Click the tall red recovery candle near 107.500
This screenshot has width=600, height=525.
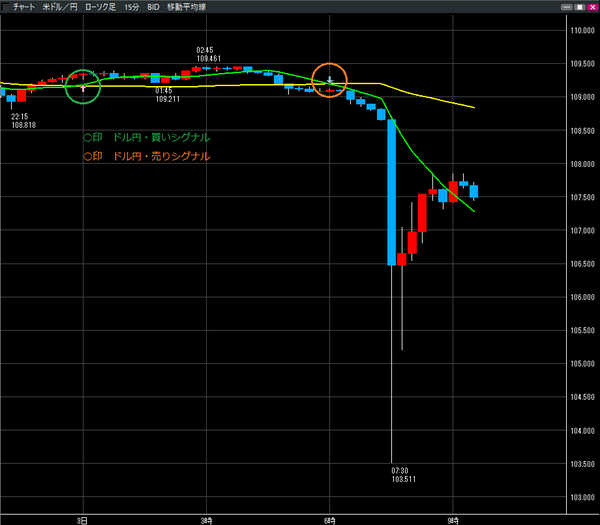coord(422,213)
